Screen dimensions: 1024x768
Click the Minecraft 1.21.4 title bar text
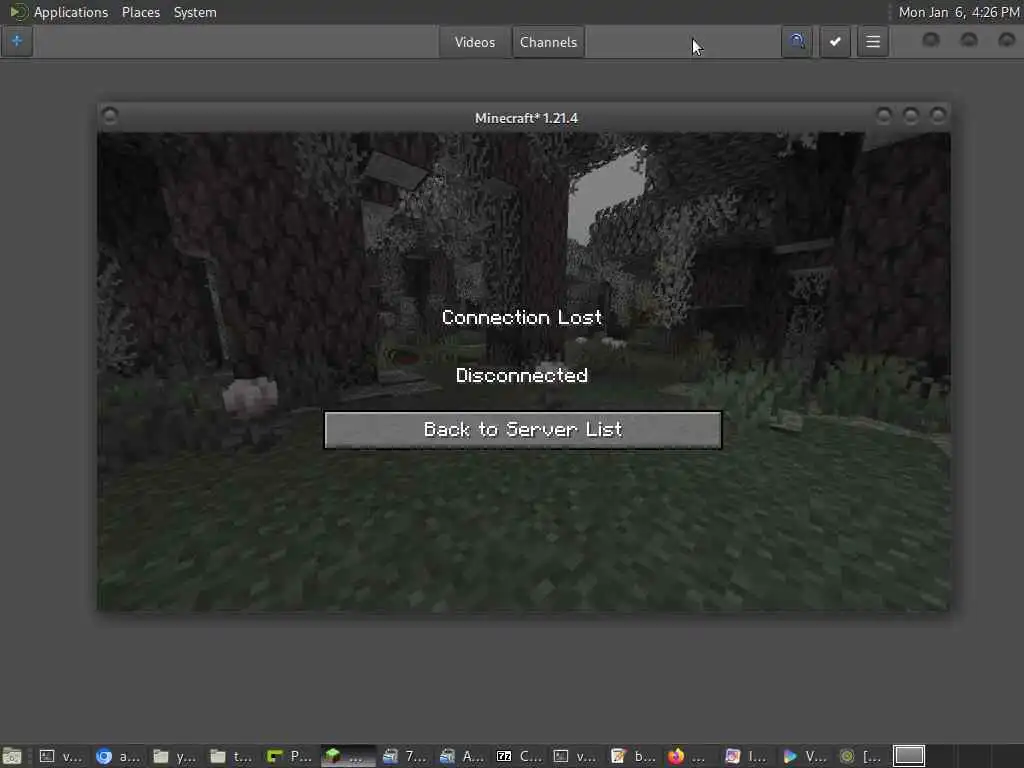coord(526,118)
